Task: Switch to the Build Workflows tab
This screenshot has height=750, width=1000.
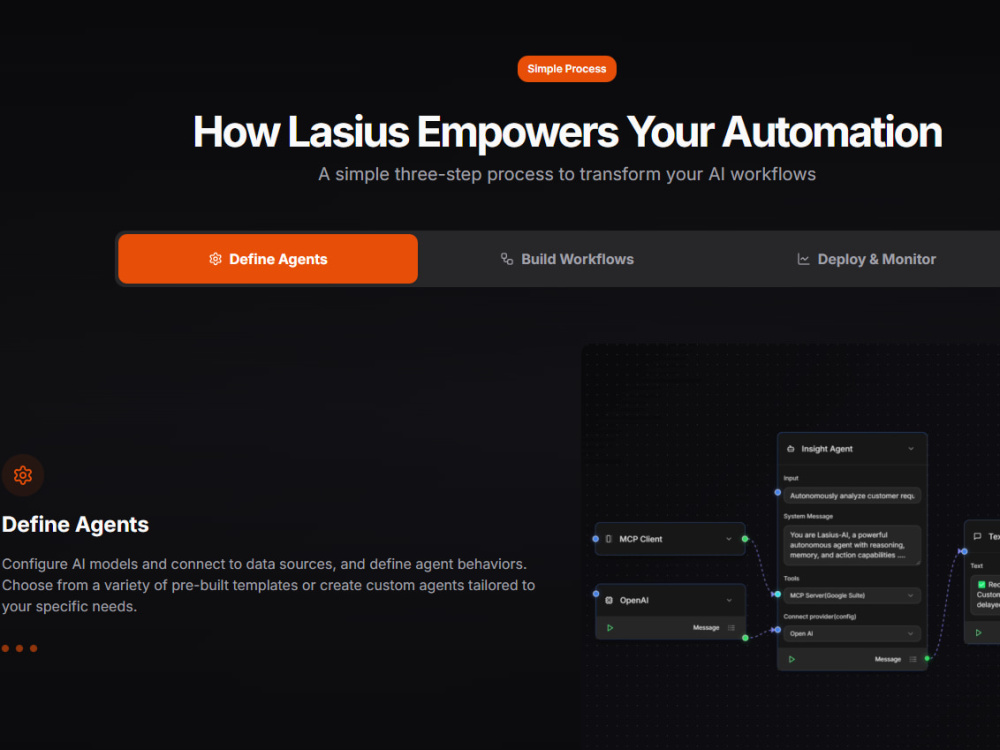Action: pyautogui.click(x=567, y=259)
